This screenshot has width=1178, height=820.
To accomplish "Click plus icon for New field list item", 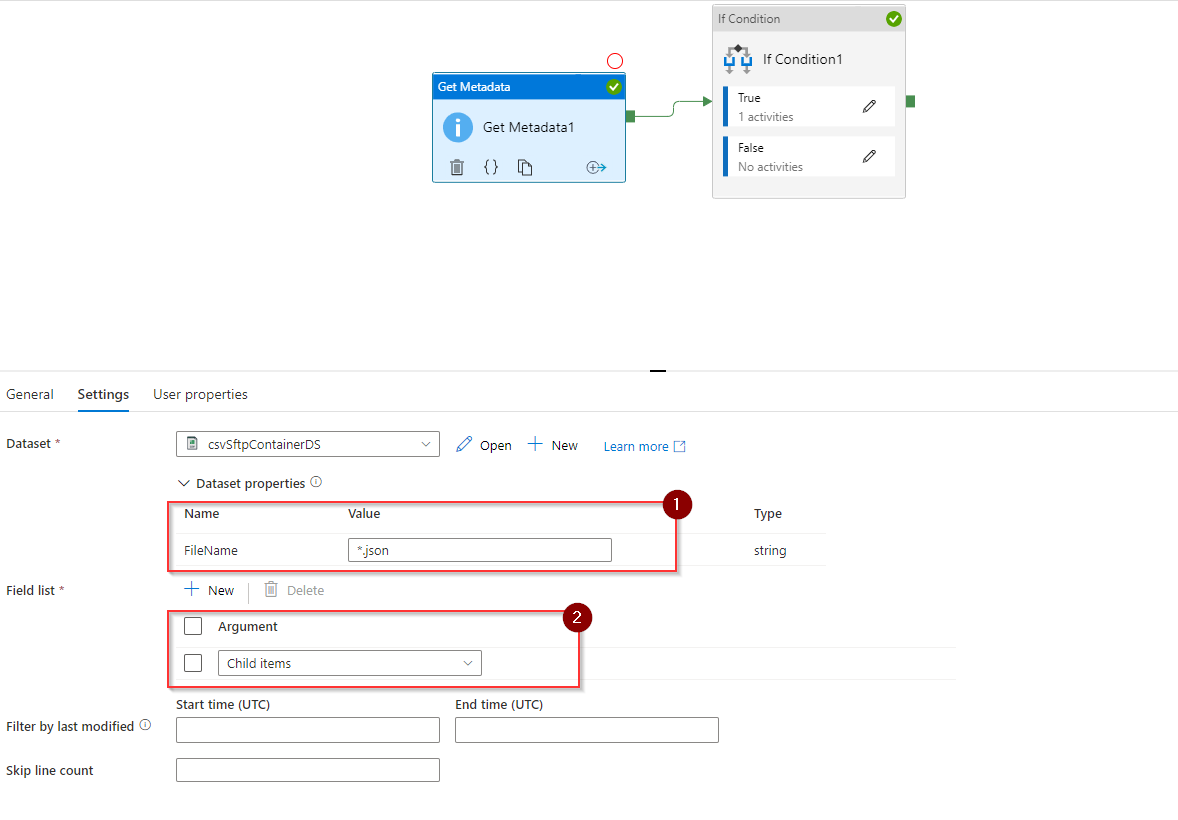I will click(192, 589).
